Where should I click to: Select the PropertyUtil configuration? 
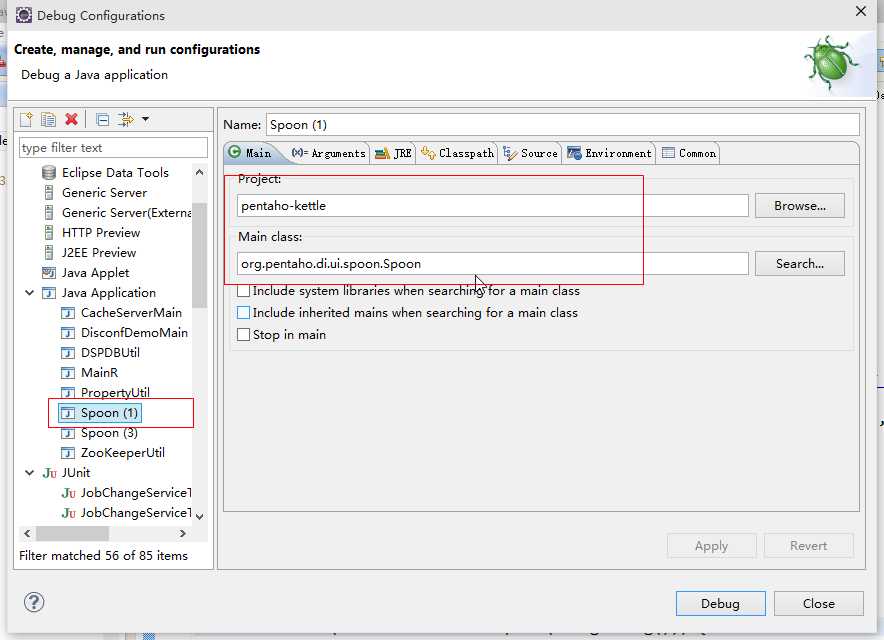click(x=115, y=392)
